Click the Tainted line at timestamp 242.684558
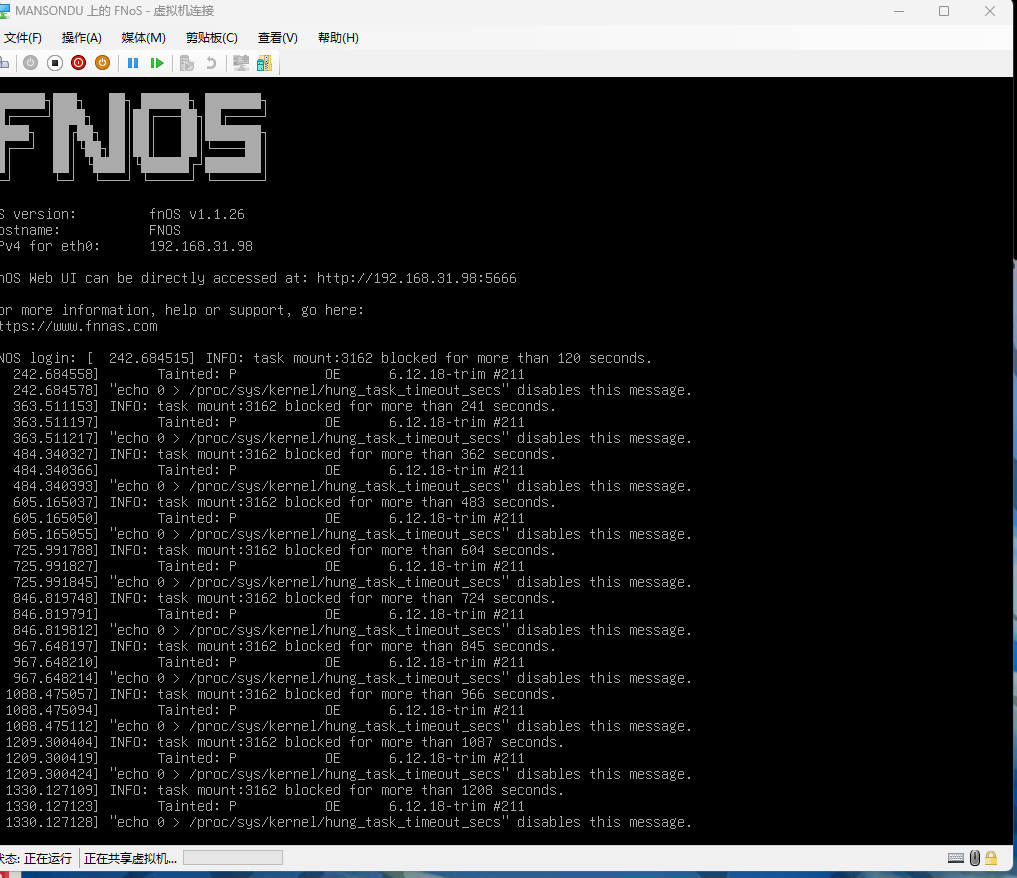1017x878 pixels. (269, 374)
